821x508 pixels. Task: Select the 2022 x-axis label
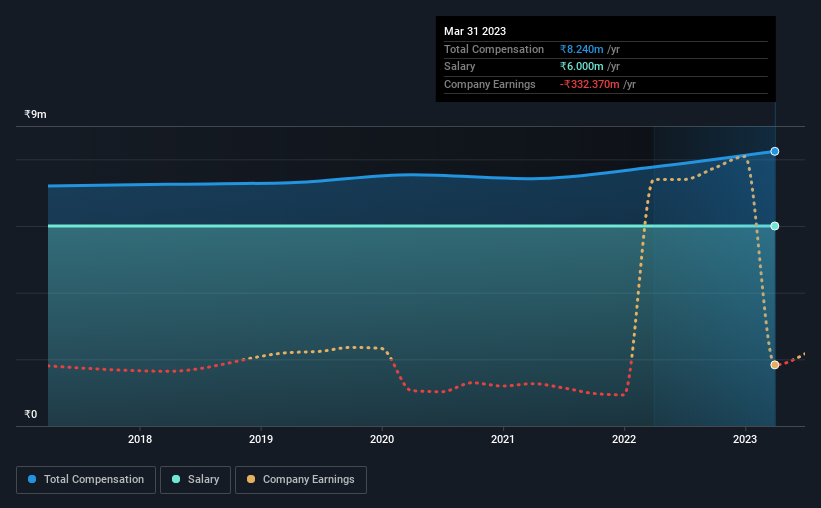click(624, 439)
